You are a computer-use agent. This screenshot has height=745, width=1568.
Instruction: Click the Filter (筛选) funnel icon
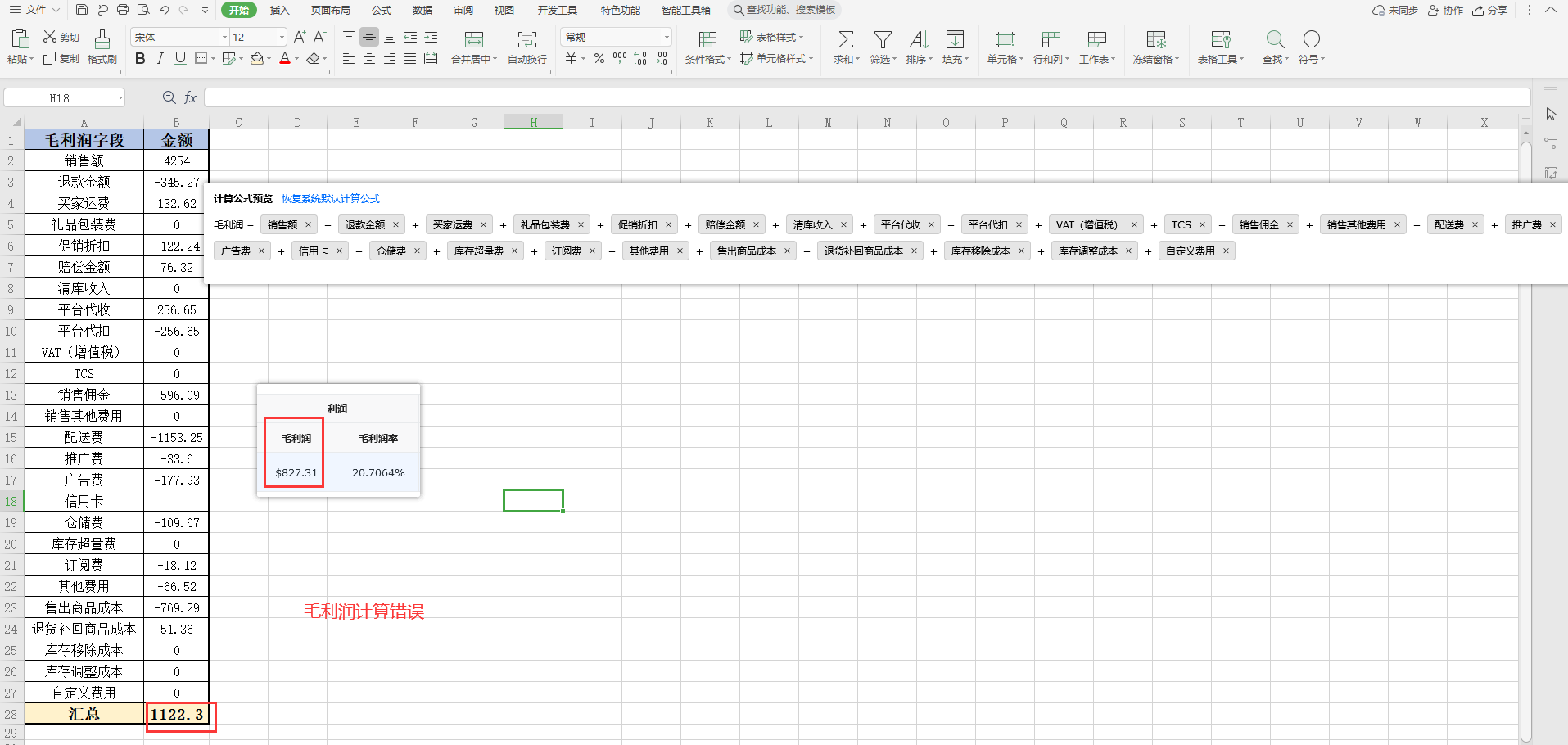883,39
